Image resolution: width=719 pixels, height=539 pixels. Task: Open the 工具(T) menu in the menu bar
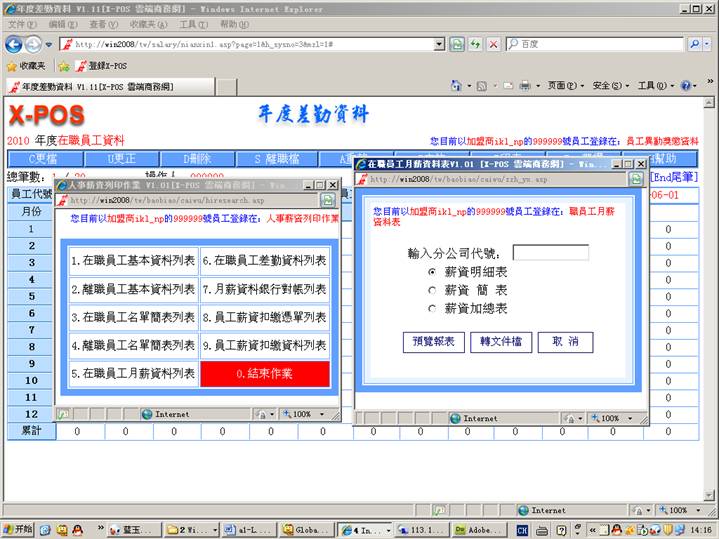pos(193,24)
